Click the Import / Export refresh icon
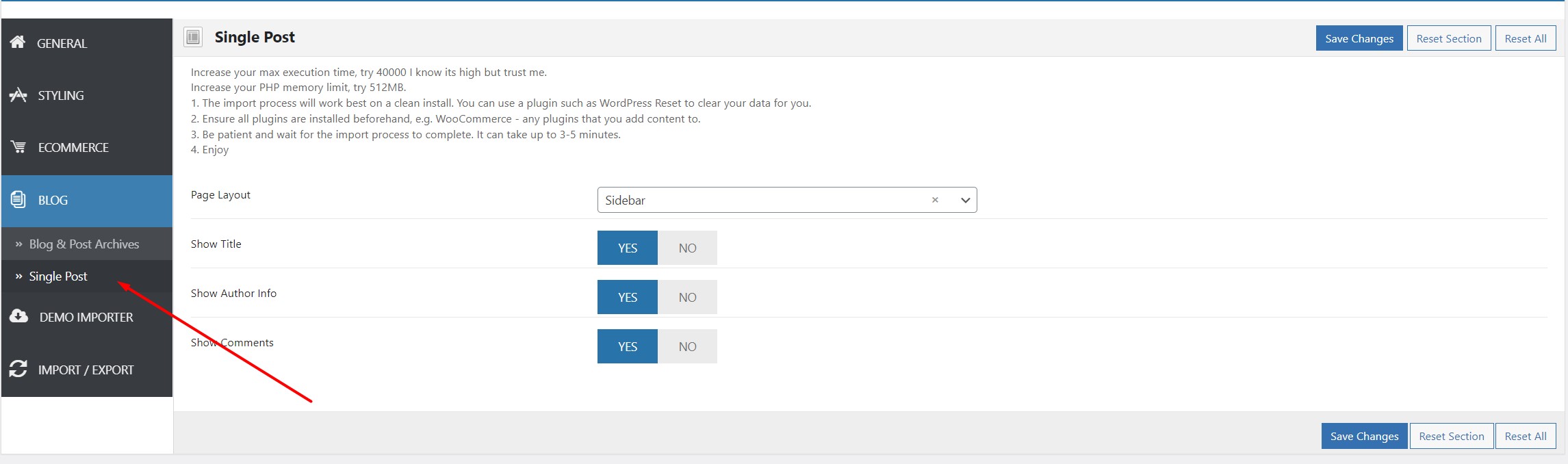Viewport: 1568px width, 464px height. [18, 369]
